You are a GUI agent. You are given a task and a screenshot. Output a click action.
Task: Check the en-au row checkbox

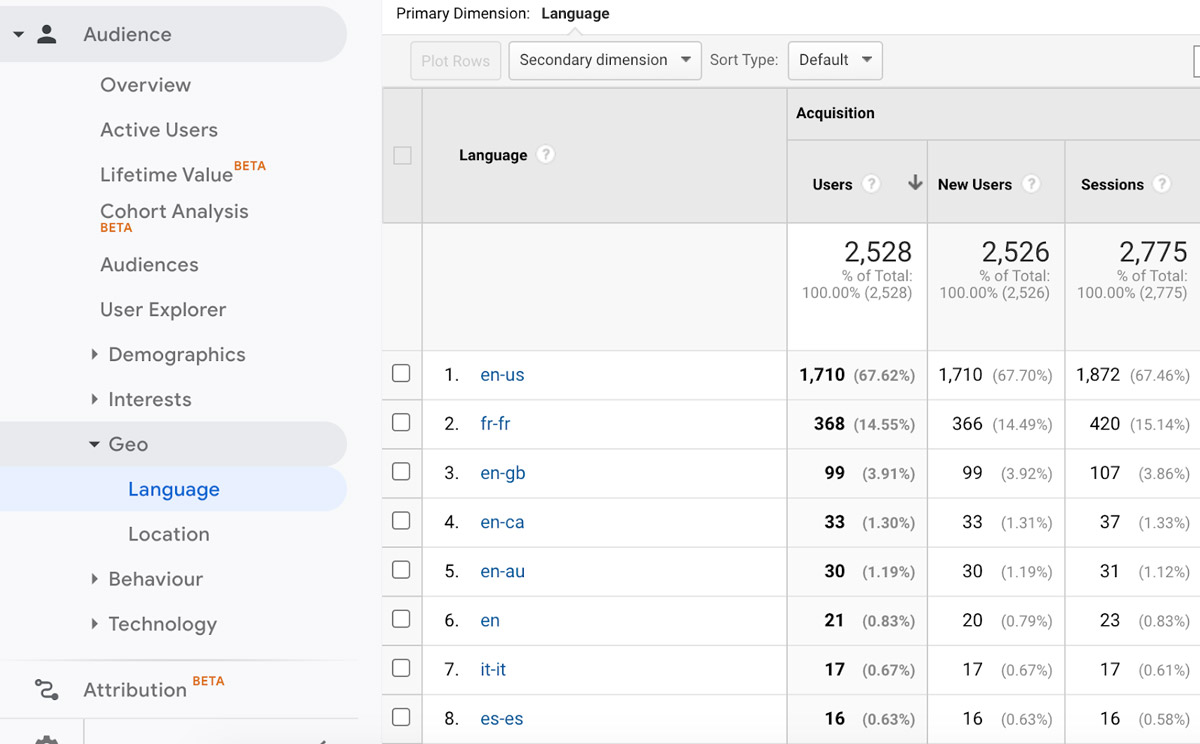(x=401, y=569)
